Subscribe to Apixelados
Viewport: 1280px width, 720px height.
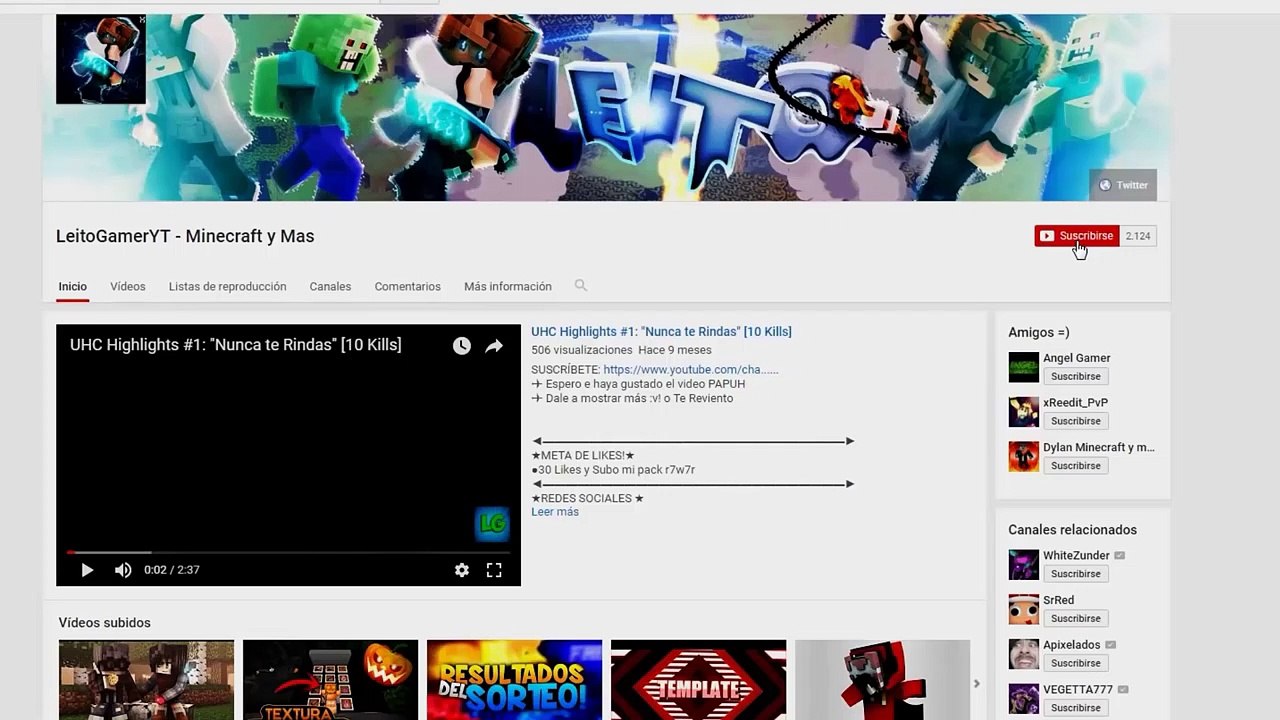click(x=1075, y=663)
